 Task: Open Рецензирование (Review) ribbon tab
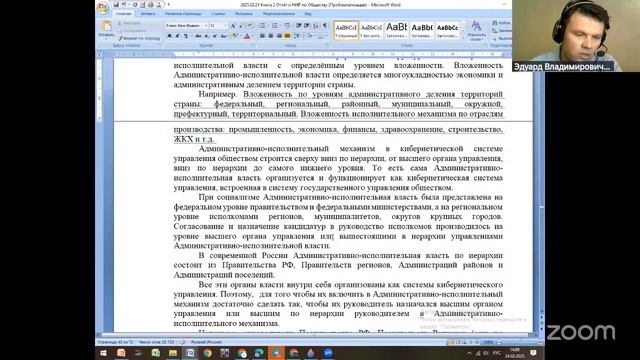click(278, 14)
